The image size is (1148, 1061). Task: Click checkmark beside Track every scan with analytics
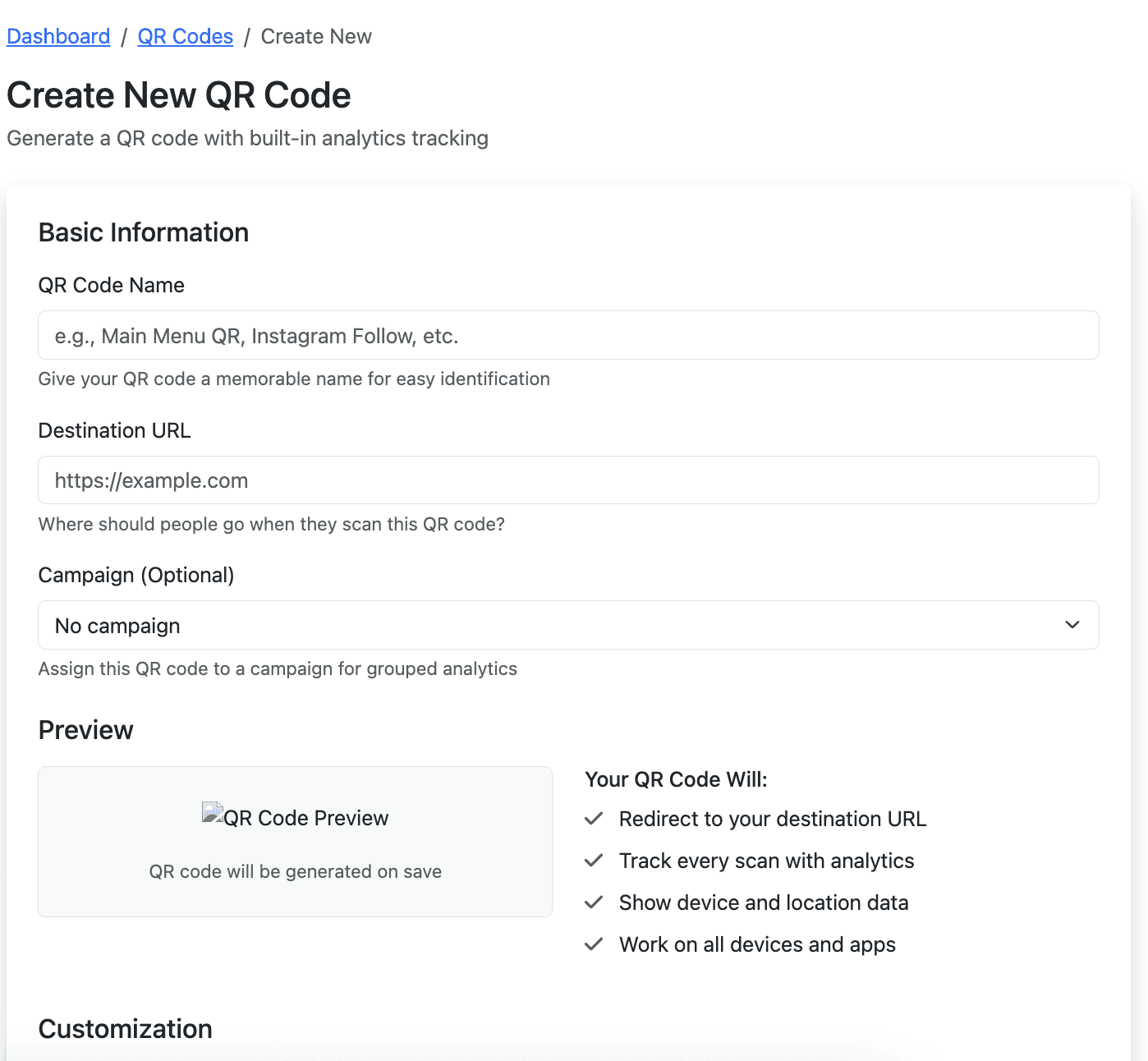click(x=594, y=861)
